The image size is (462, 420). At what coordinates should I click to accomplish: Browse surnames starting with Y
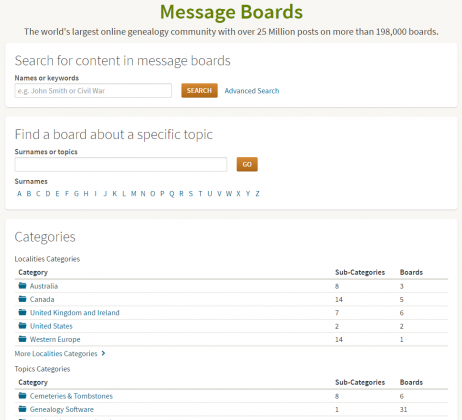248,194
